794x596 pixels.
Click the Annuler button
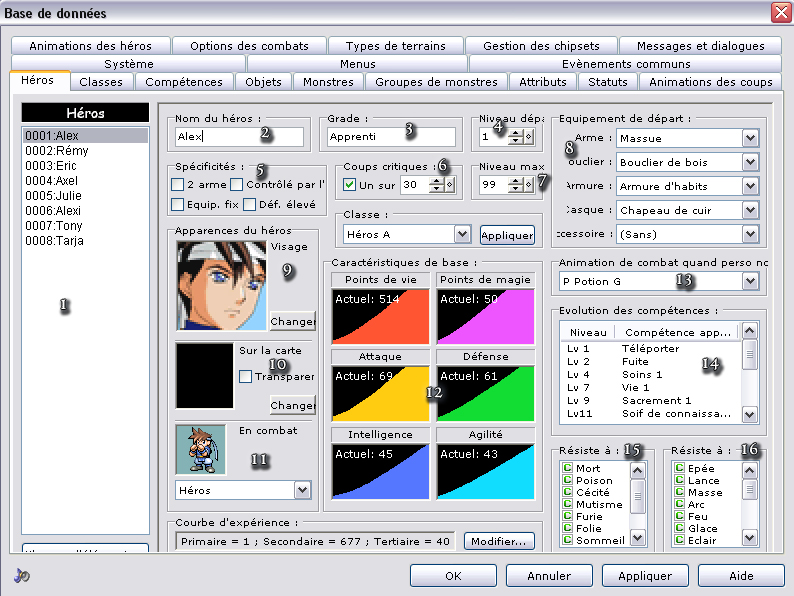click(549, 576)
